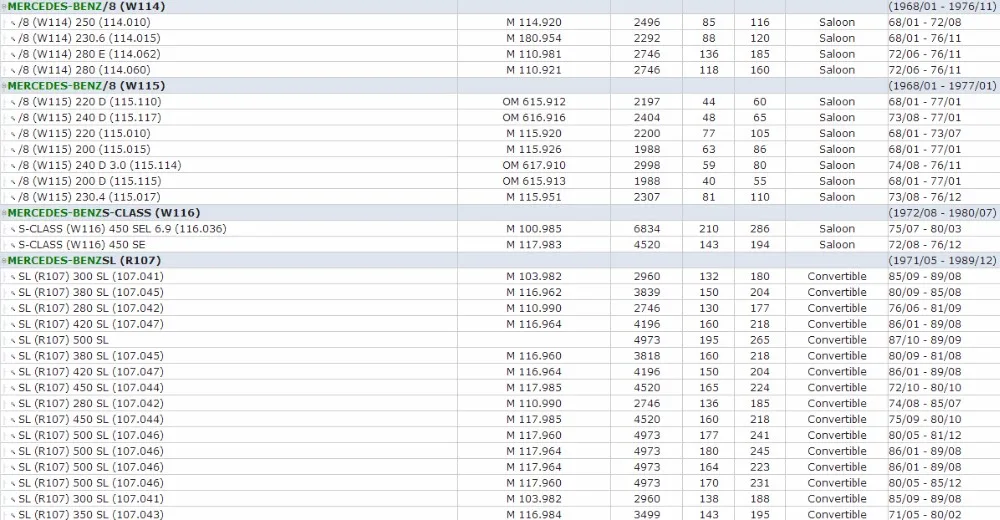Select SL (R107) 500 SL without model code
The image size is (1000, 520).
click(x=500, y=340)
